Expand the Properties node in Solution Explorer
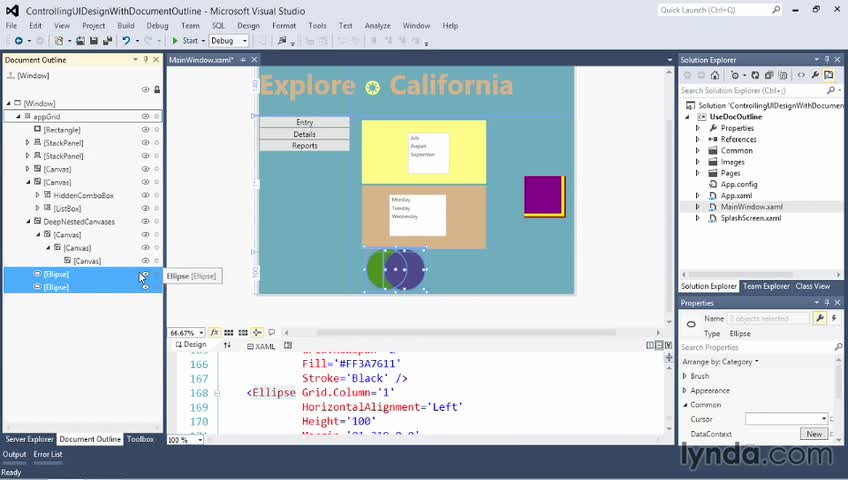This screenshot has height=480, width=848. (x=698, y=128)
